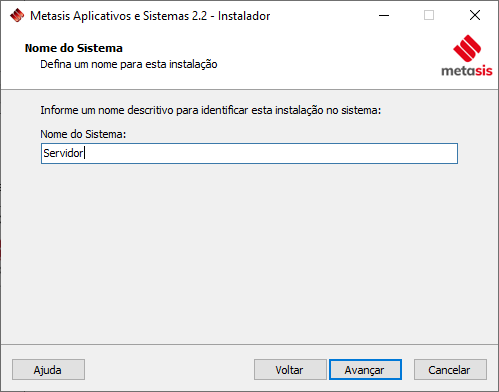This screenshot has height=392, width=499.
Task: Open help with the Ajuda button
Action: click(x=48, y=369)
